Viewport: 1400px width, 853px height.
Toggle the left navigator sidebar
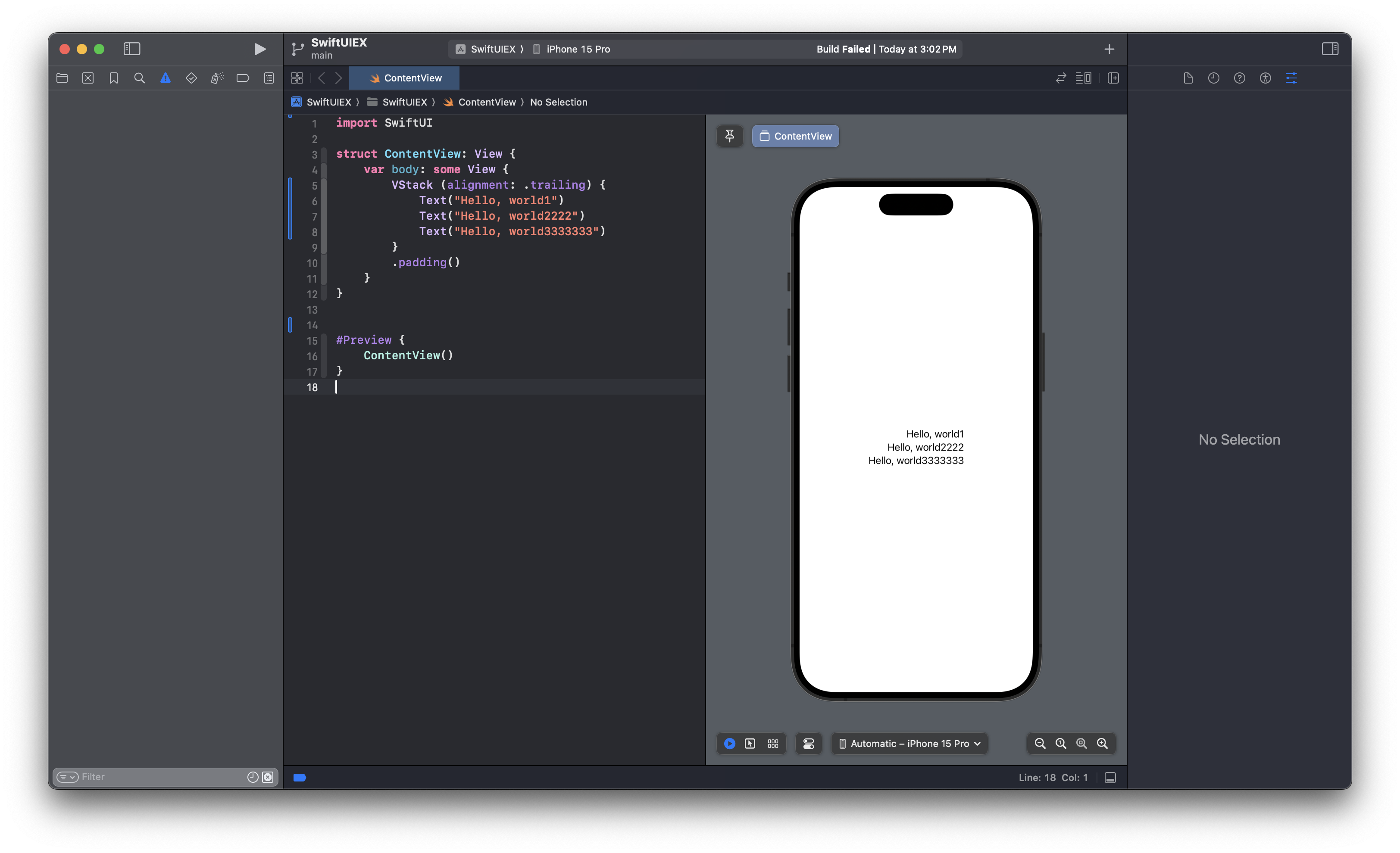tap(132, 50)
